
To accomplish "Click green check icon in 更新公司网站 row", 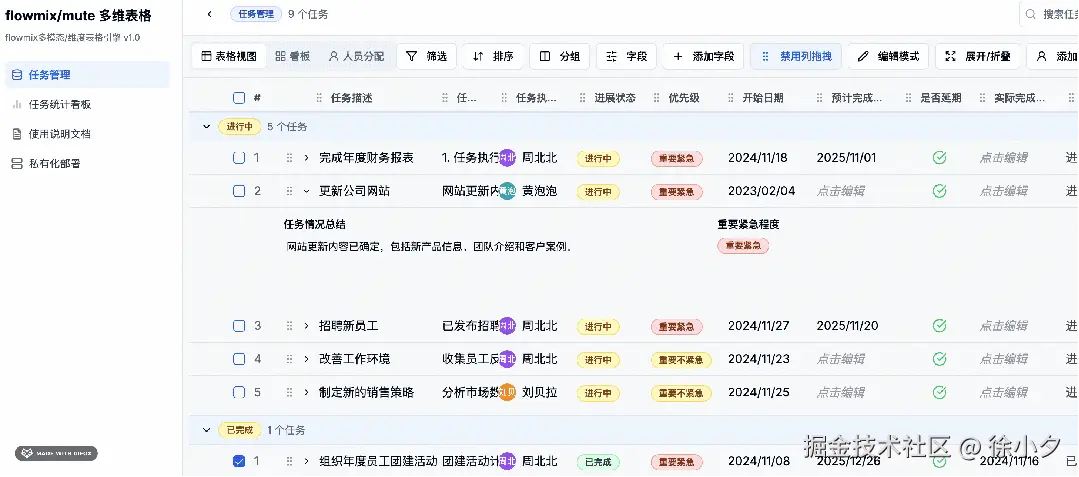I will pyautogui.click(x=939, y=191).
